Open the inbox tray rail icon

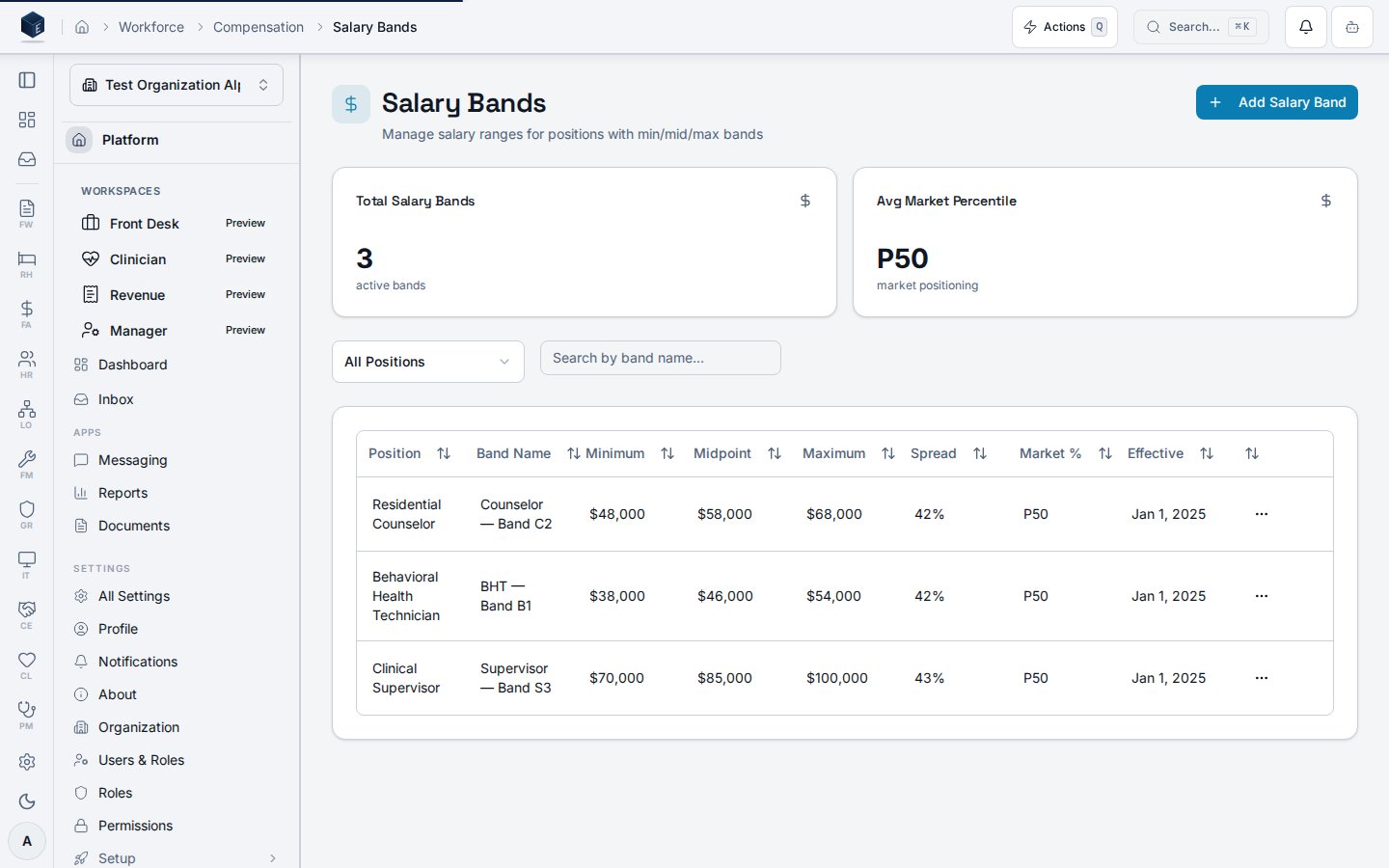click(x=27, y=159)
